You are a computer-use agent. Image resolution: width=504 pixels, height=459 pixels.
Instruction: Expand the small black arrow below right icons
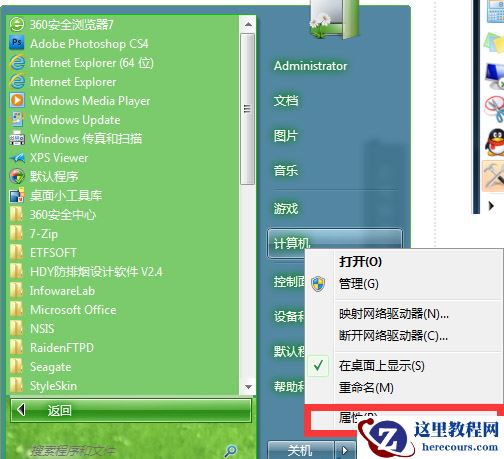(491, 206)
